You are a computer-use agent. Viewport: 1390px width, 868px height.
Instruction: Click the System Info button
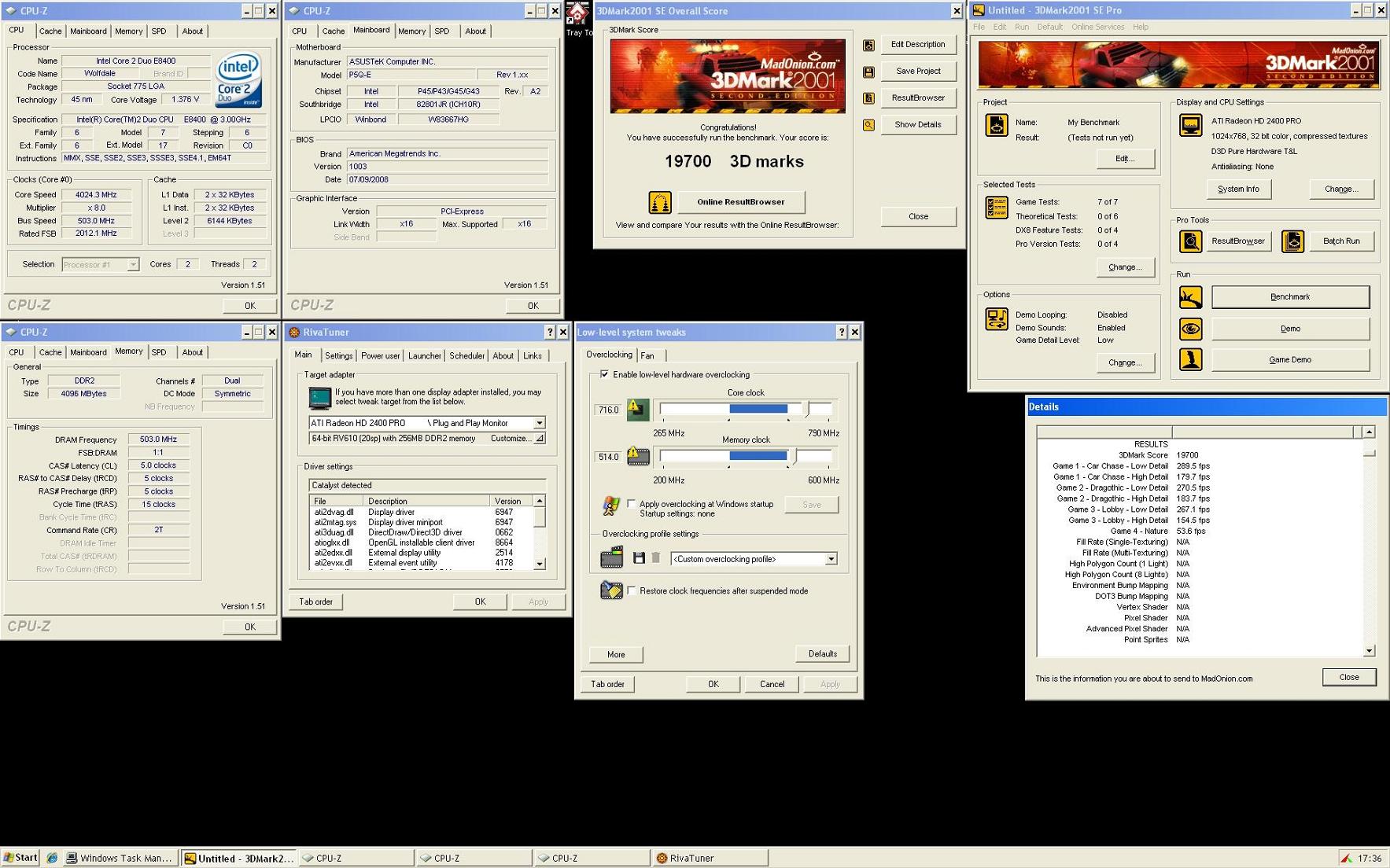coord(1238,189)
